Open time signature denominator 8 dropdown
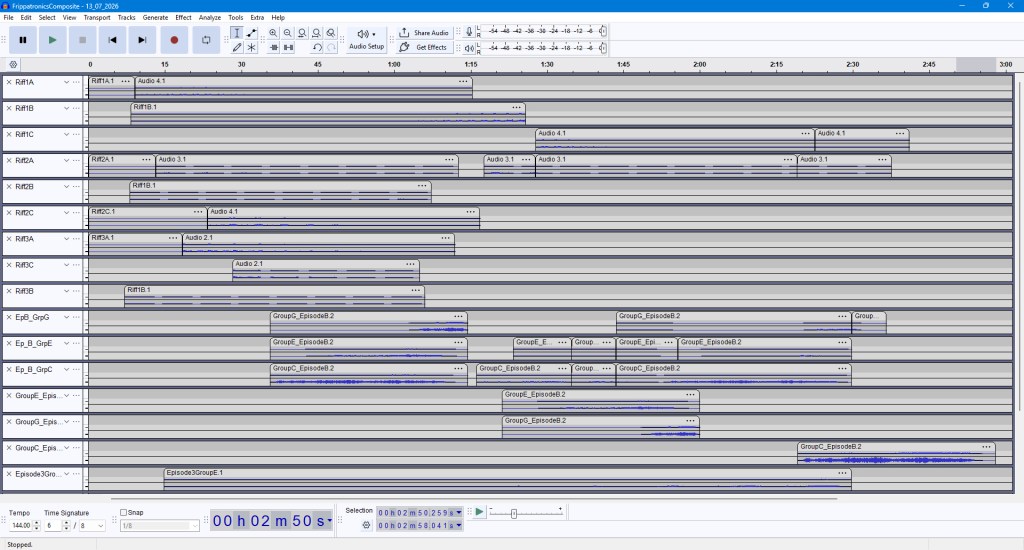This screenshot has width=1024, height=550. [x=91, y=526]
